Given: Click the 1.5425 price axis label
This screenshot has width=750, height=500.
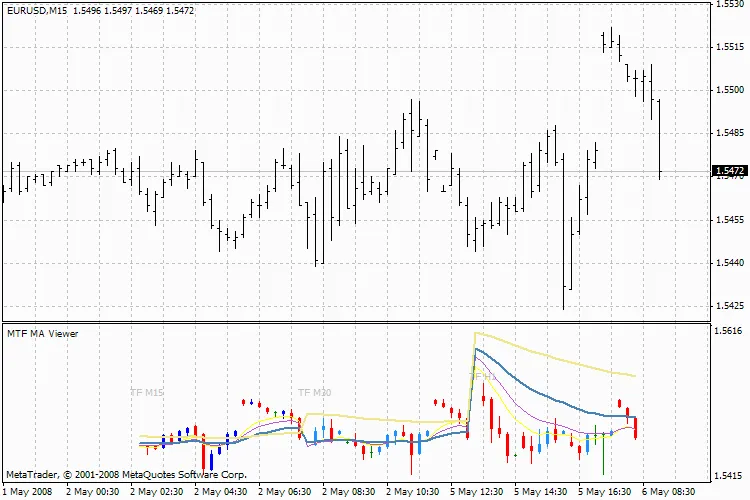Looking at the screenshot, I should click(729, 306).
